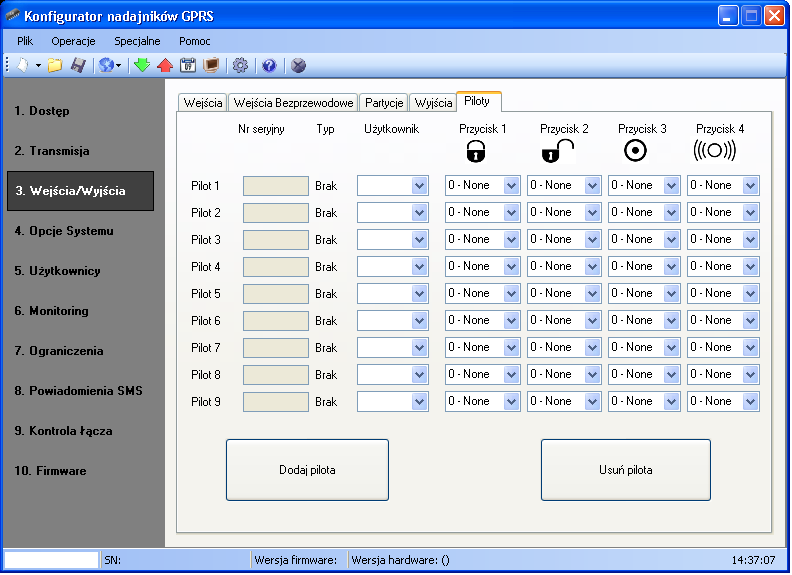The image size is (792, 575).
Task: Go to section 6. Monitoring
Action: (52, 311)
